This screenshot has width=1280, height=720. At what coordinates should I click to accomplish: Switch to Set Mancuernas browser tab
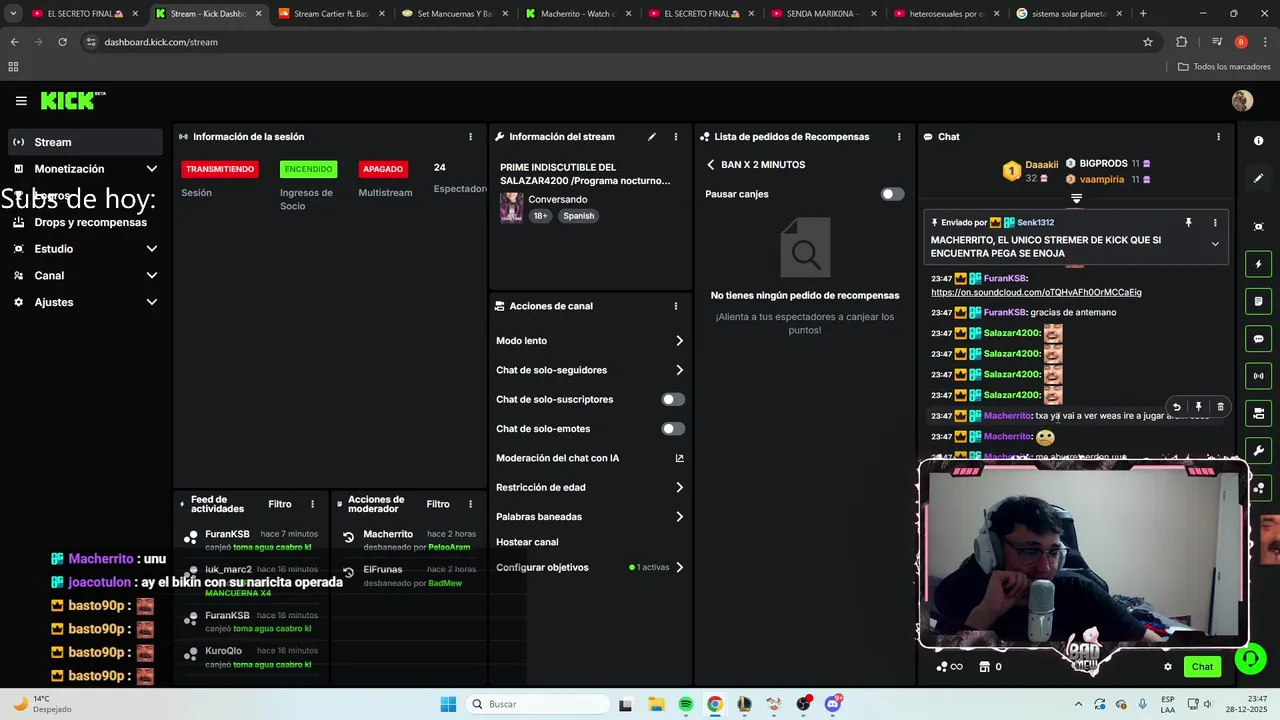[455, 14]
